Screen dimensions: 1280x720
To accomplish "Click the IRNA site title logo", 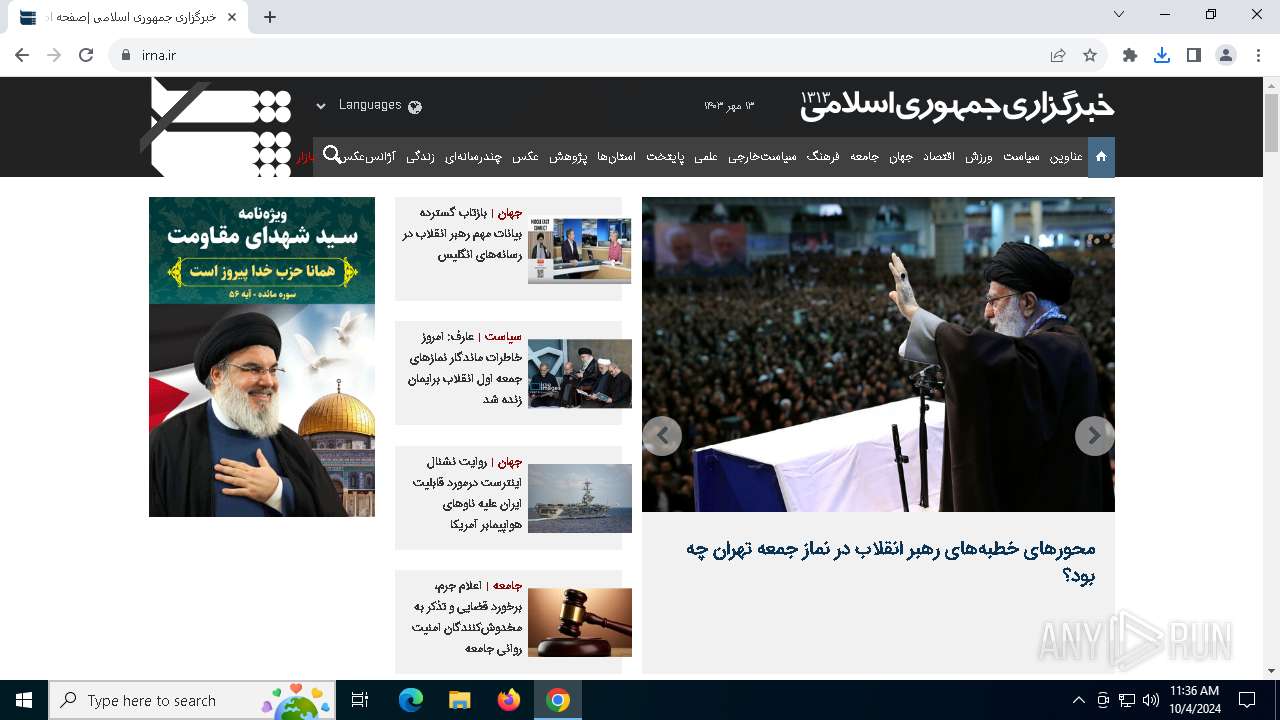I will pyautogui.click(x=957, y=105).
